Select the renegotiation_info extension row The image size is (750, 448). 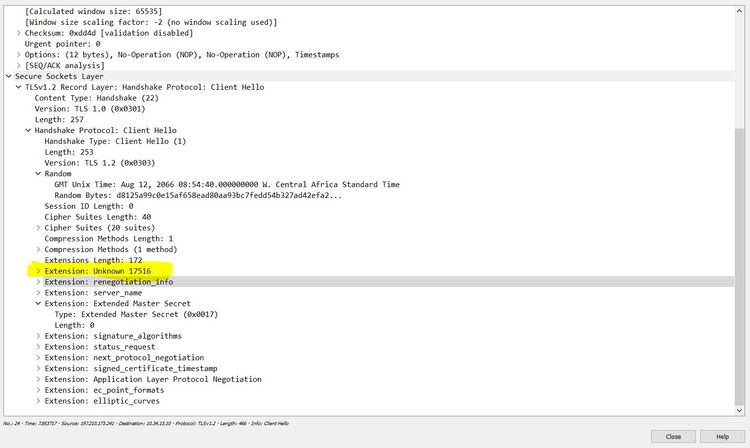109,282
